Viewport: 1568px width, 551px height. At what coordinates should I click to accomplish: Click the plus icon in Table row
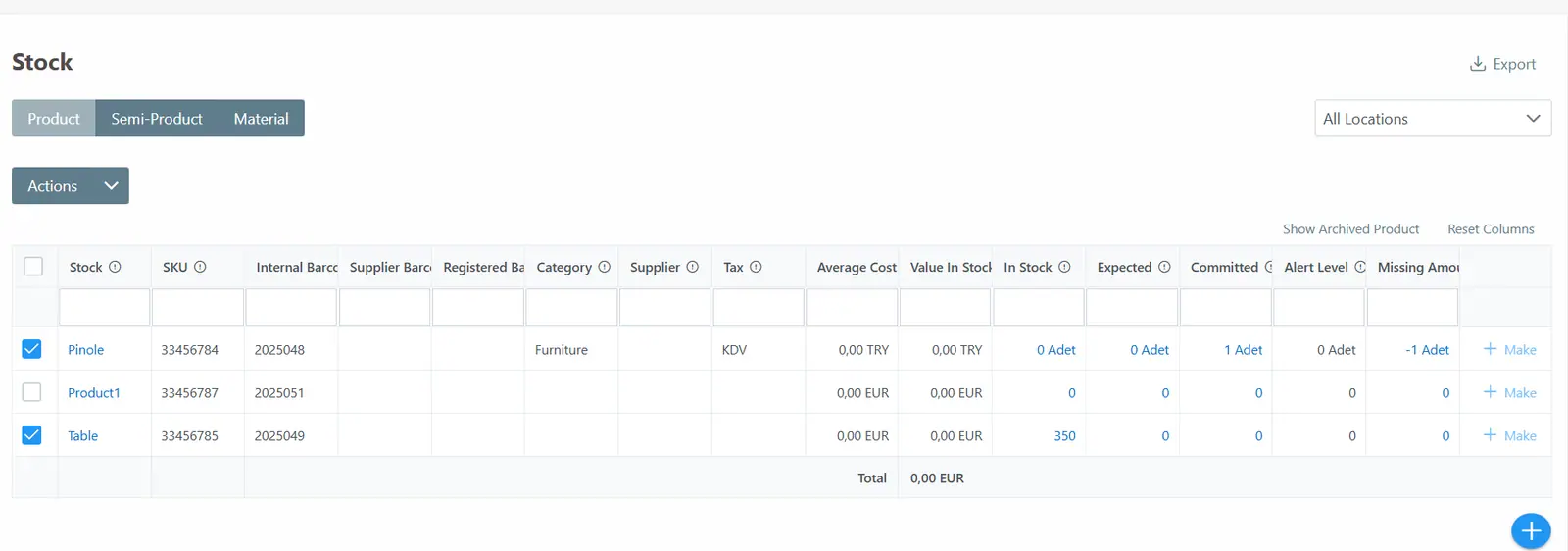click(x=1490, y=435)
